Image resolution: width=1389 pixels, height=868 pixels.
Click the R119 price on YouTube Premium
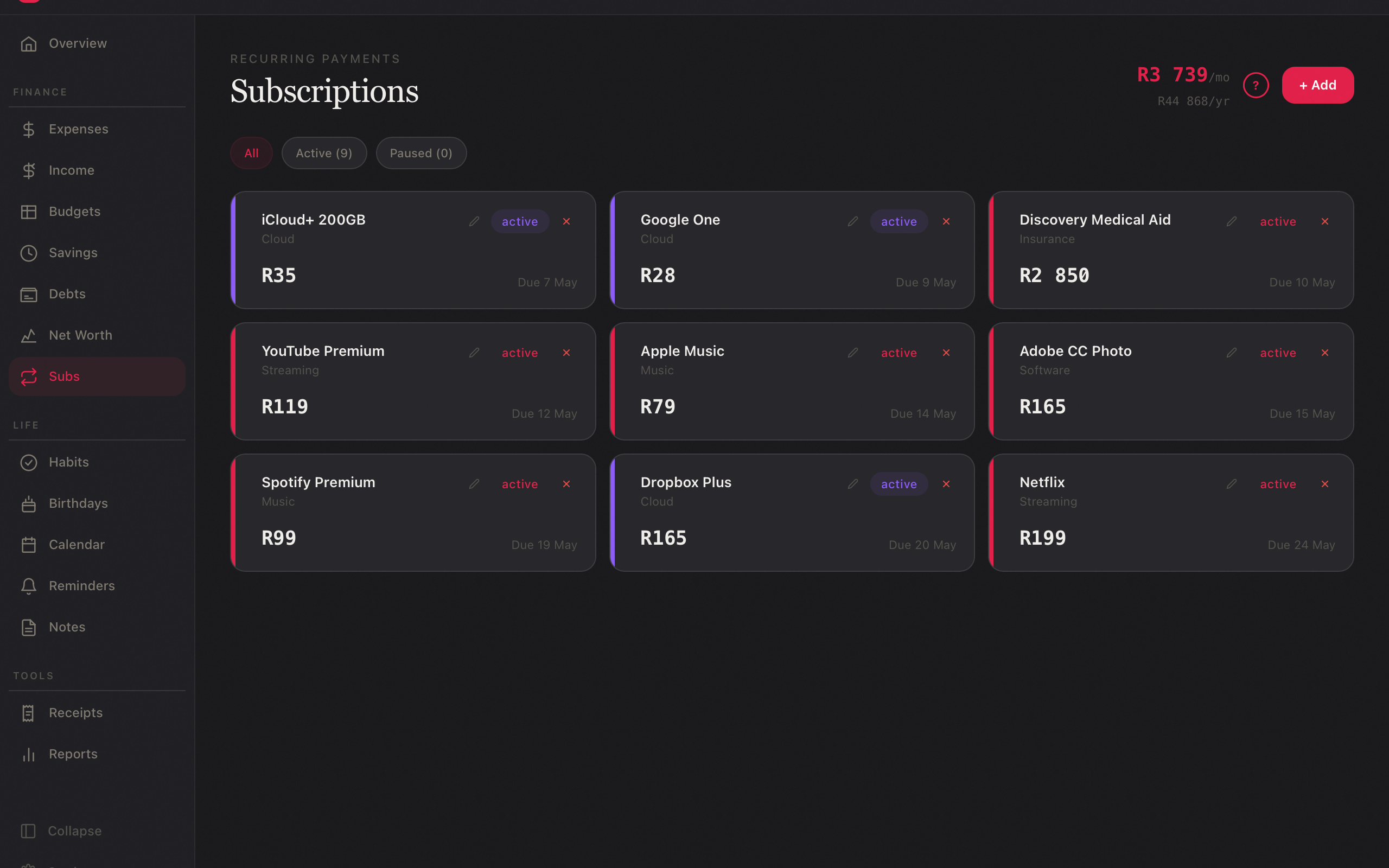click(x=285, y=407)
